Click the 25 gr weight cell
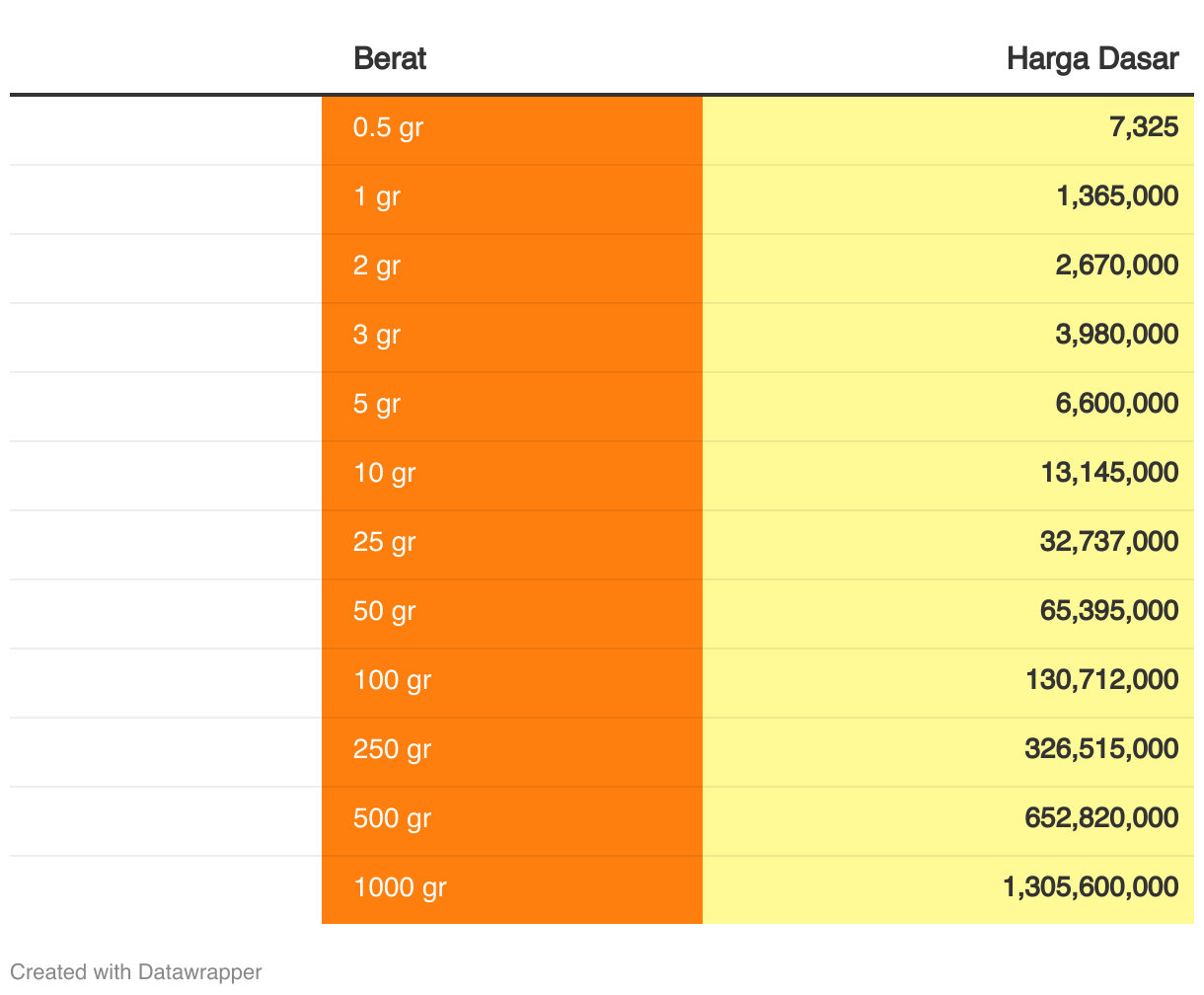1204x995 pixels. click(x=384, y=542)
